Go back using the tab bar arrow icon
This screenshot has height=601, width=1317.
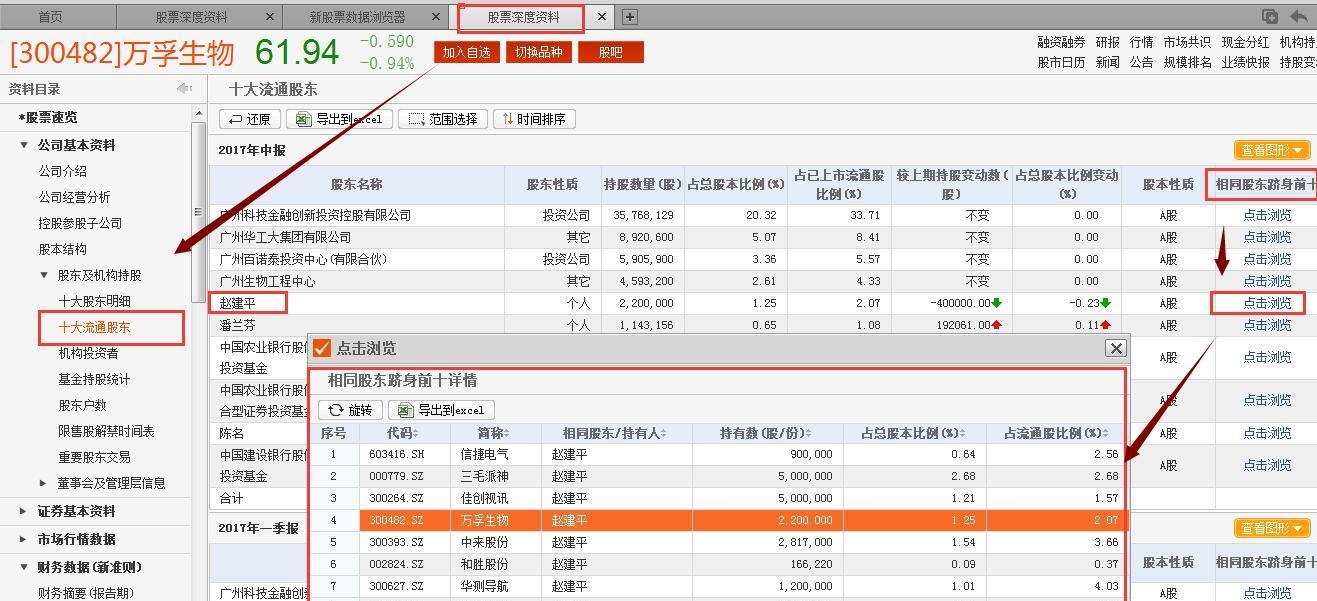(x=1299, y=16)
